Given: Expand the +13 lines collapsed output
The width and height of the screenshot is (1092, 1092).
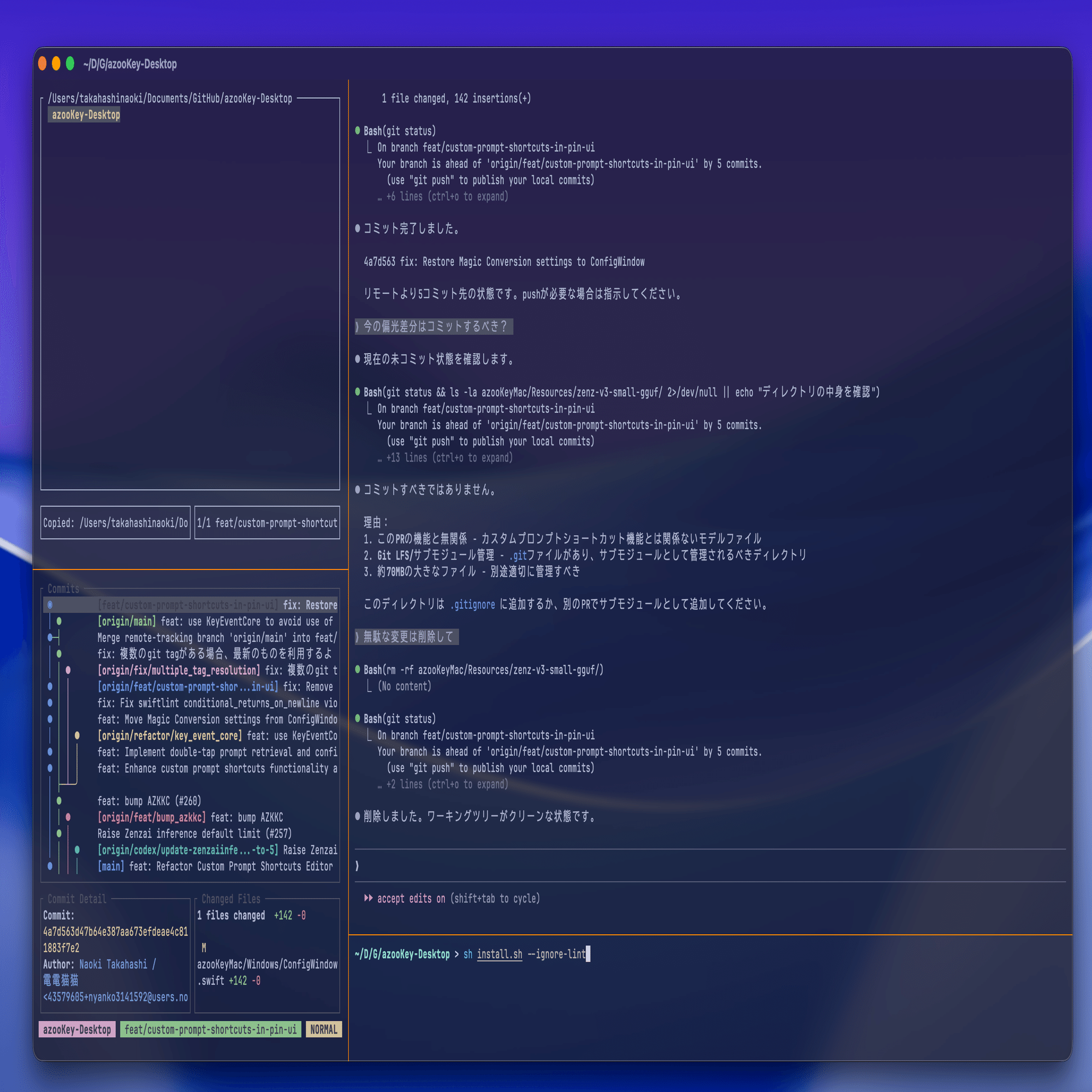Looking at the screenshot, I should [x=449, y=457].
